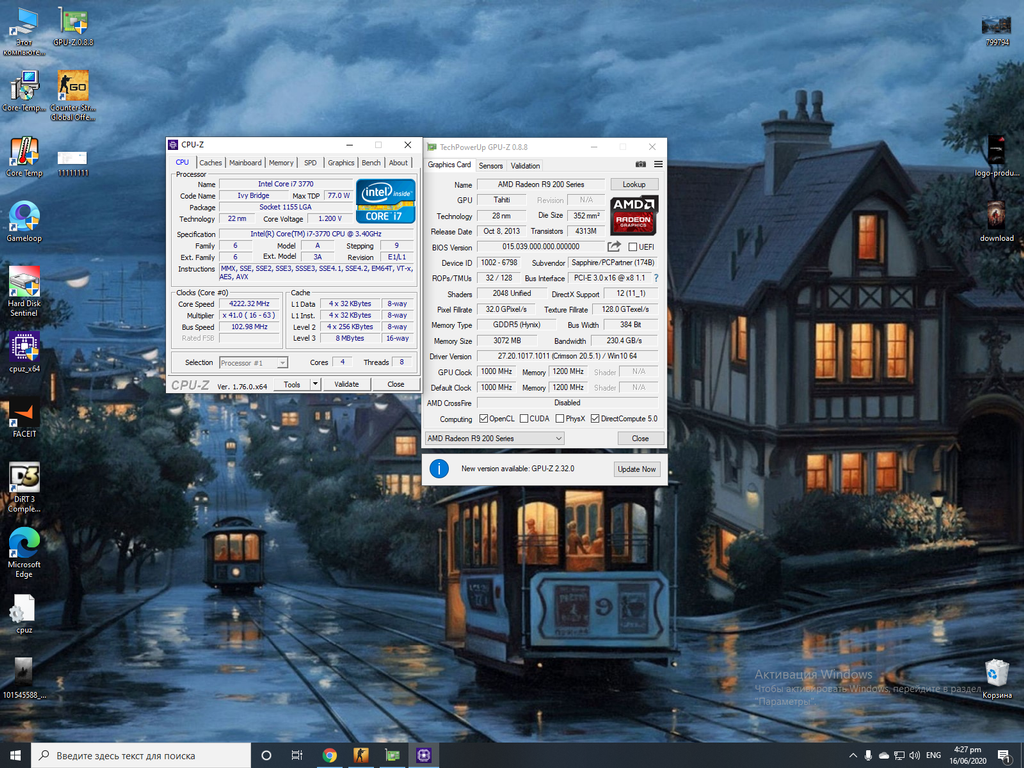Click the Close button in CPU-Z
Screen dimensions: 1024x768
tap(396, 384)
